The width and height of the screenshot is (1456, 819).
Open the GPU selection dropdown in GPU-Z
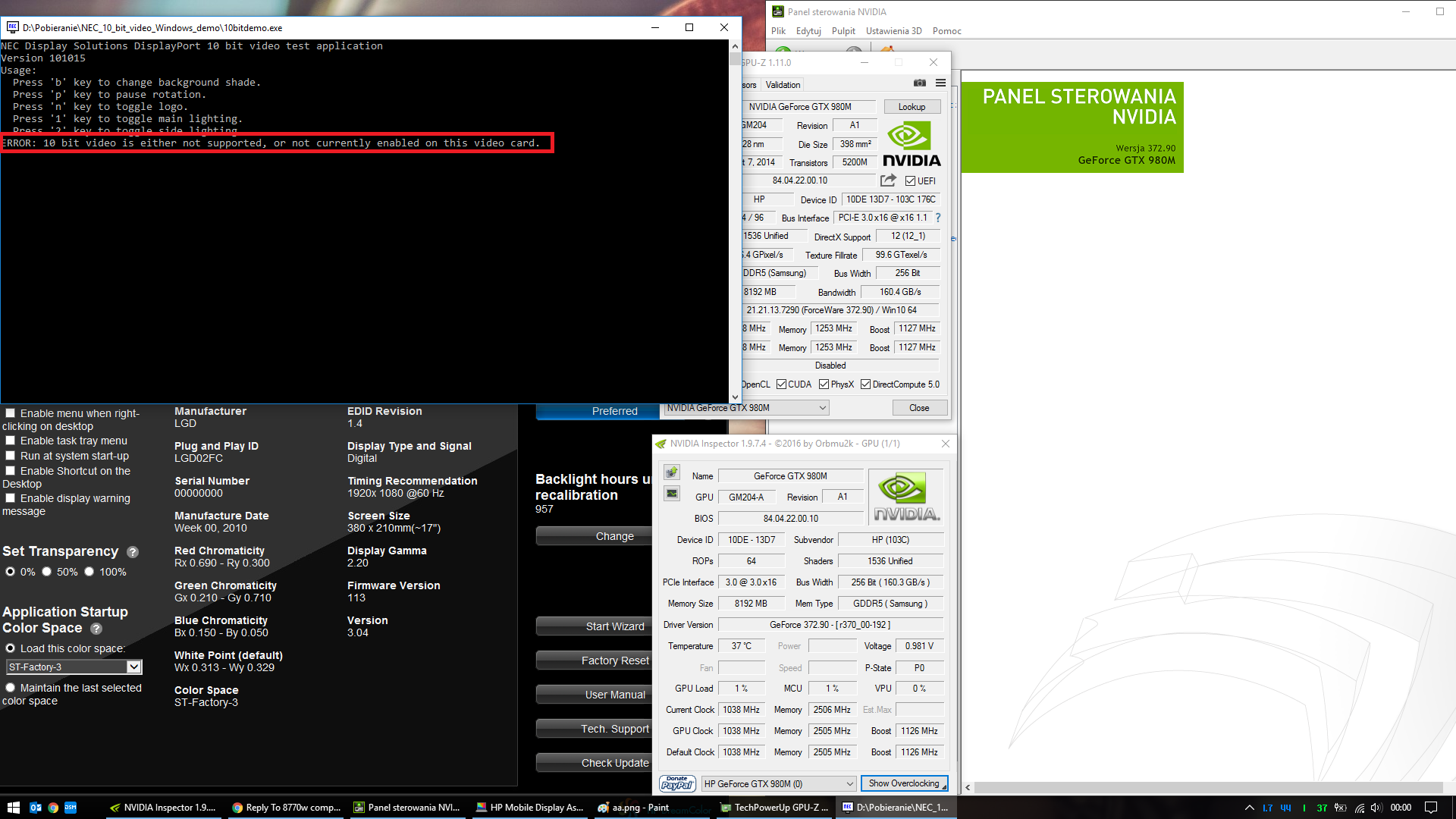coord(746,408)
